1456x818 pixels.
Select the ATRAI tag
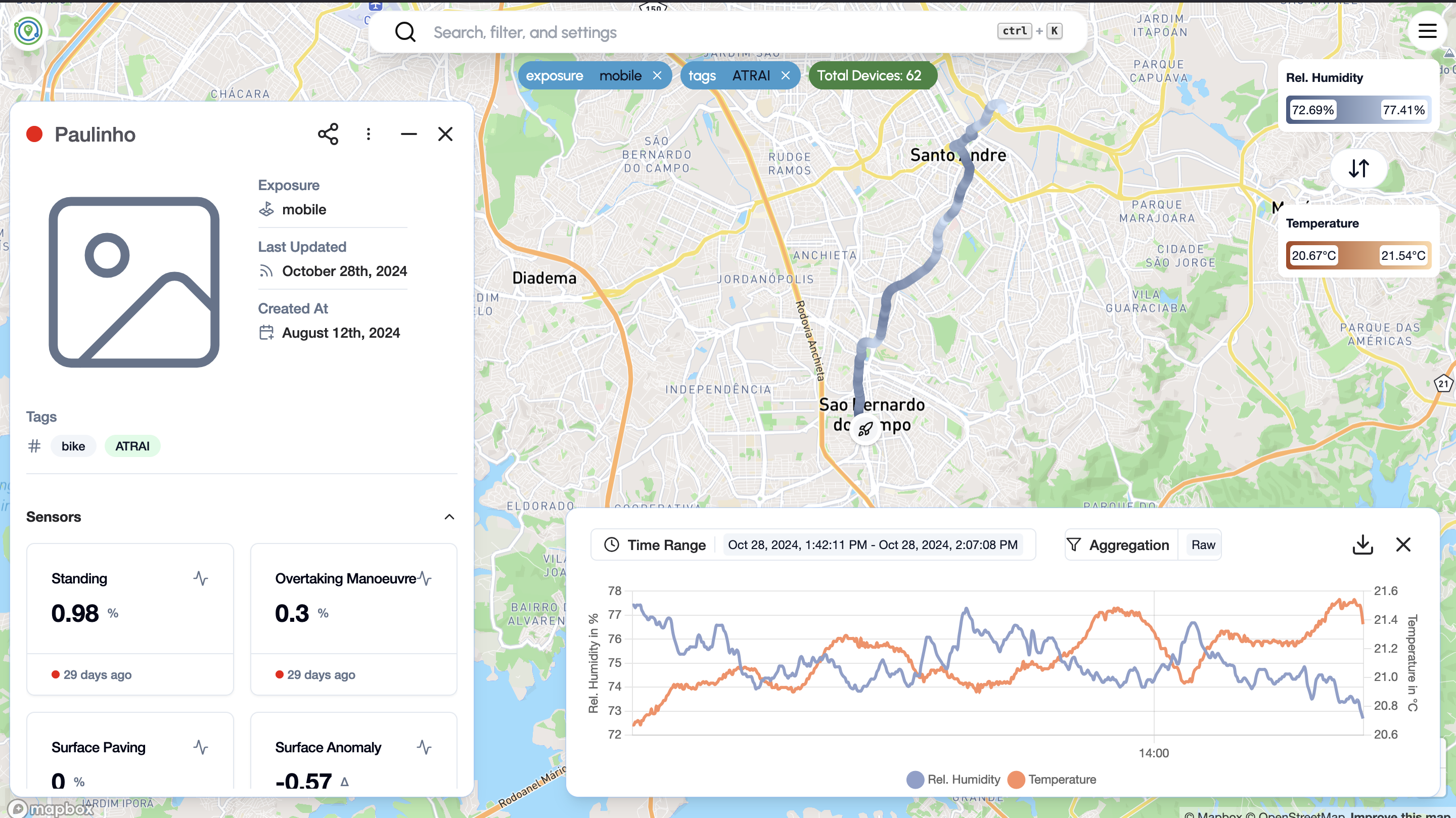click(x=132, y=446)
